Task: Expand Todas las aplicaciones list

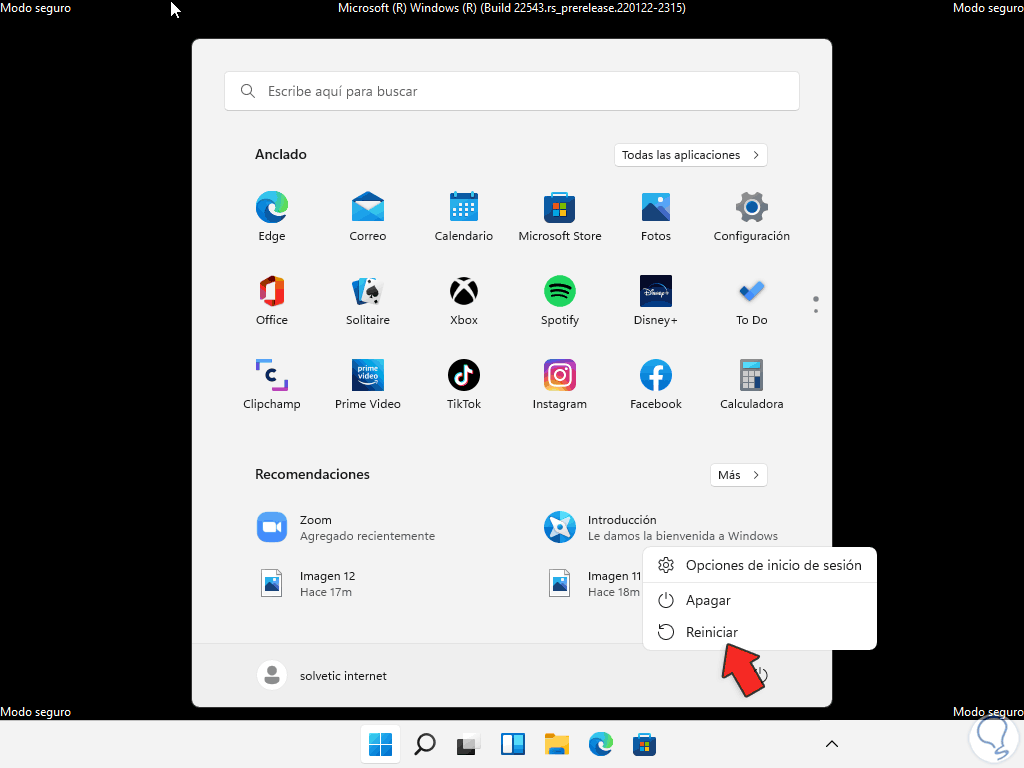Action: tap(690, 155)
